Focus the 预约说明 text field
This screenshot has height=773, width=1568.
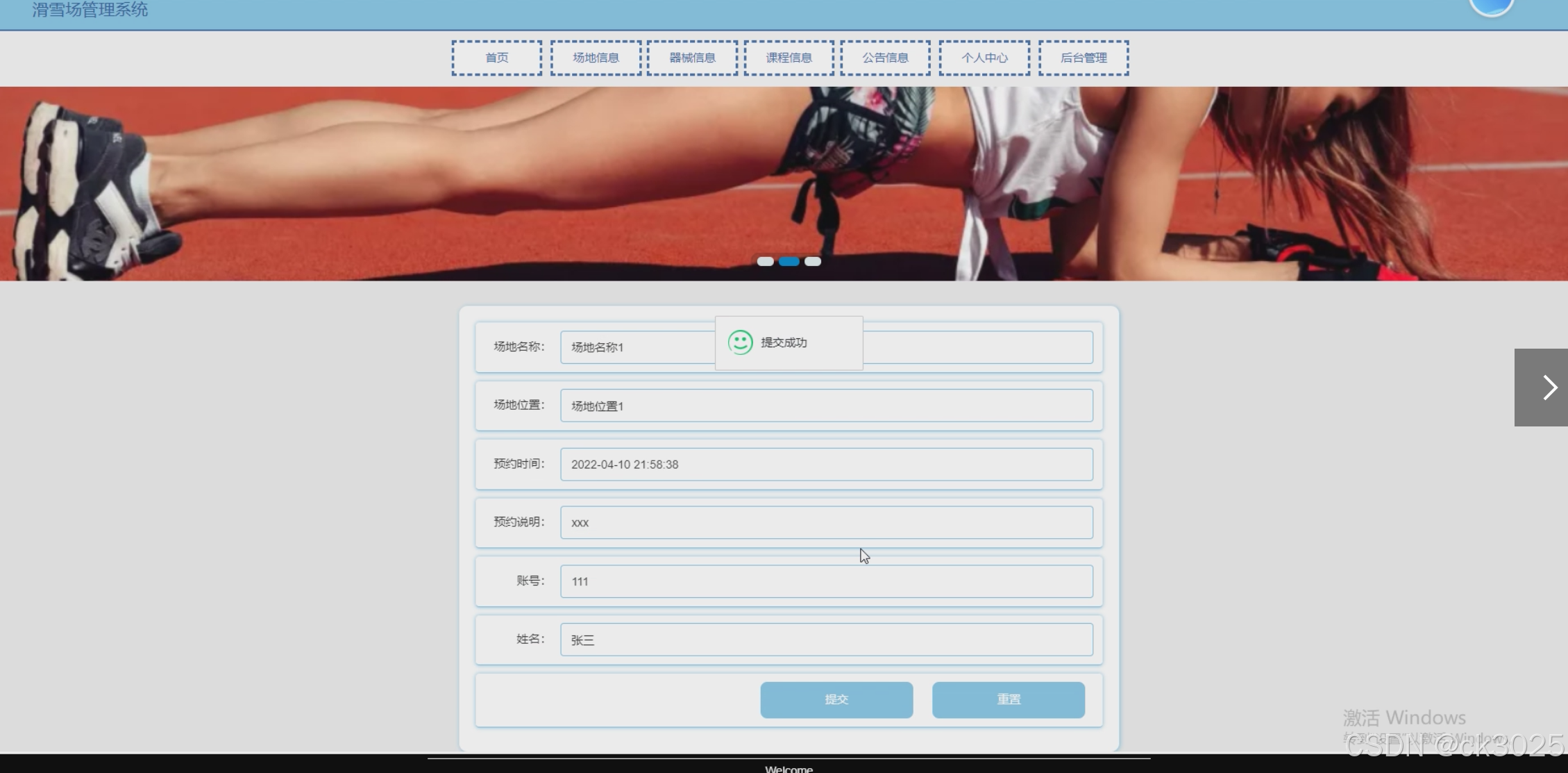pos(826,523)
